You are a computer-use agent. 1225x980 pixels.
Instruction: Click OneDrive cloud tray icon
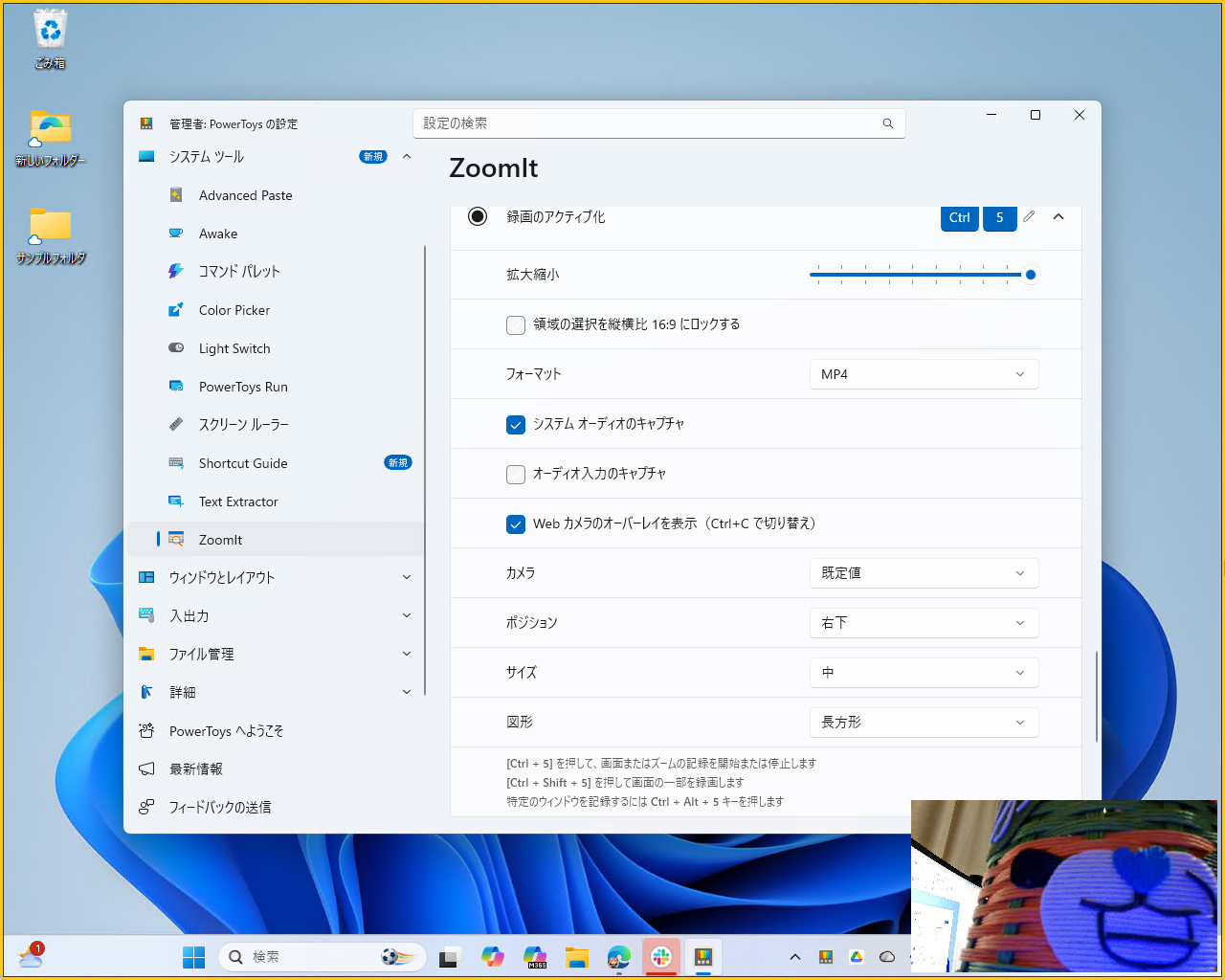887,957
